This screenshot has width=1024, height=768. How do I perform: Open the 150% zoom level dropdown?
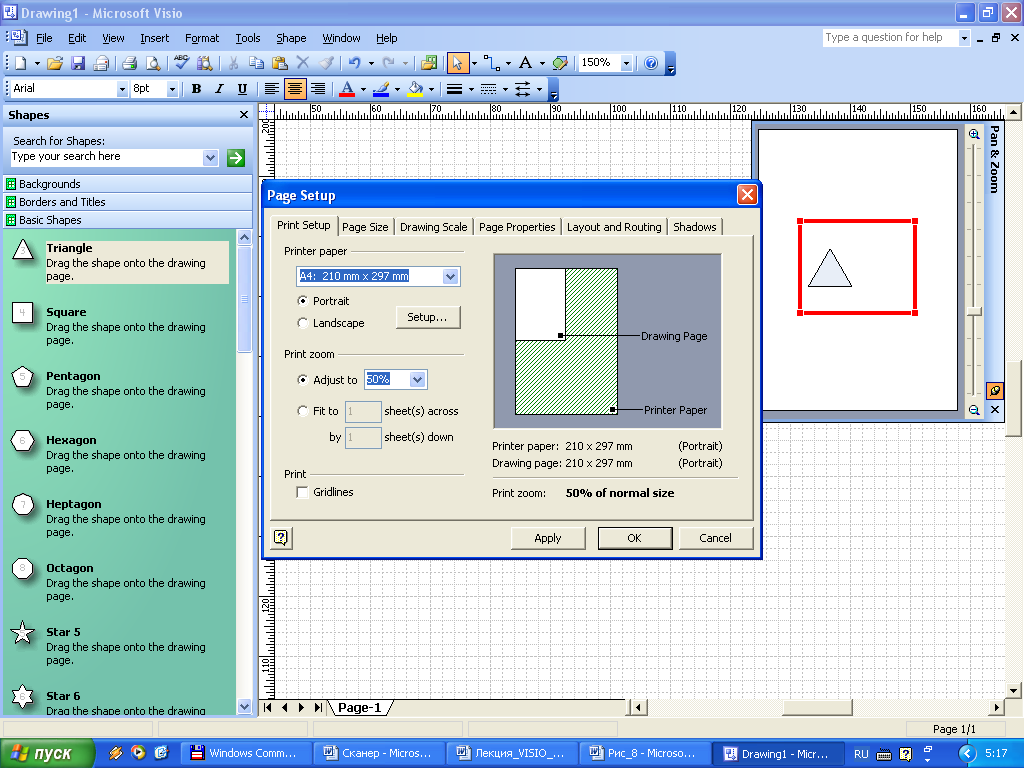coord(626,63)
